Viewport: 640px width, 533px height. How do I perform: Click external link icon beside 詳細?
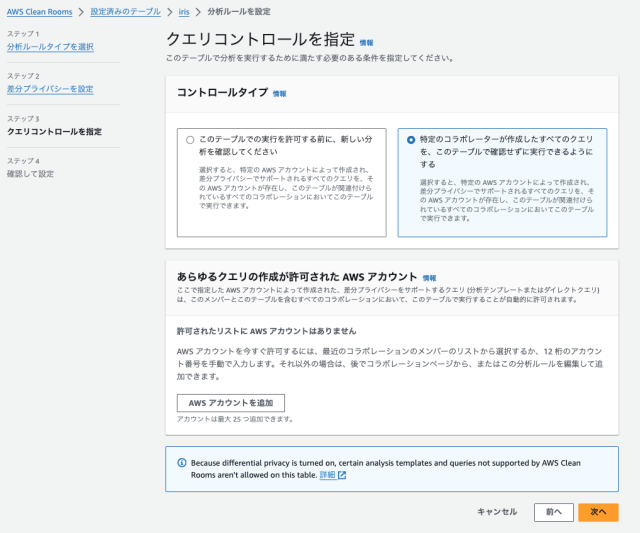342,475
